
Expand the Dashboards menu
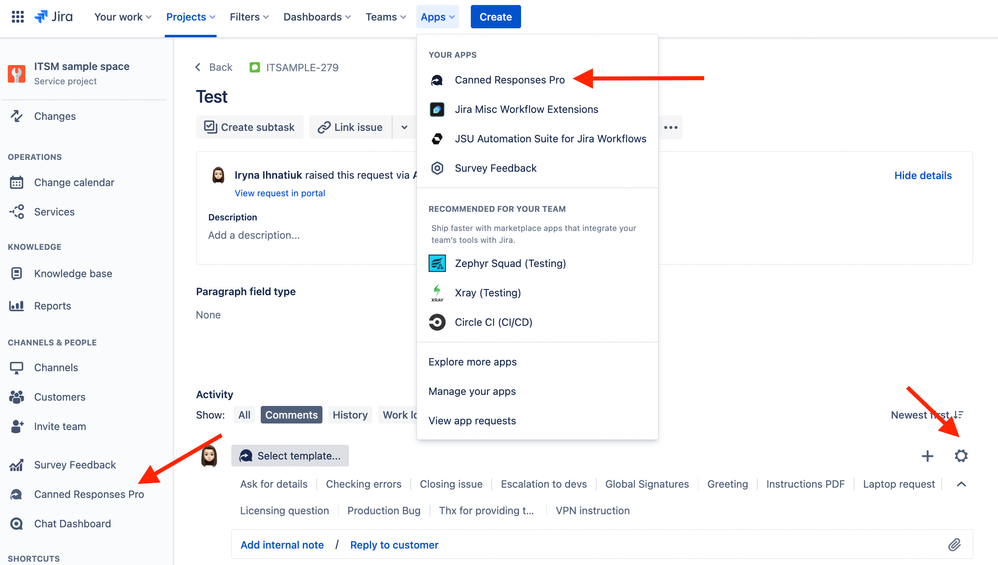(x=317, y=17)
